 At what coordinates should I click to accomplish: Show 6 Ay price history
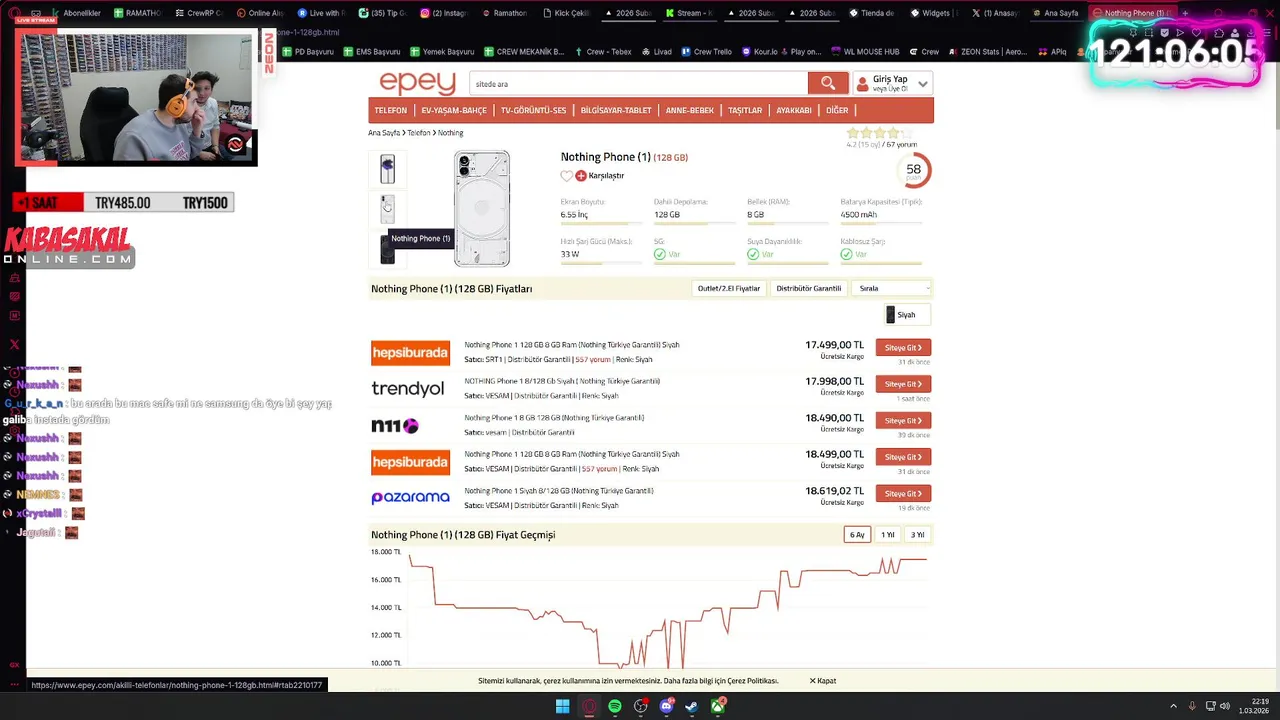857,535
